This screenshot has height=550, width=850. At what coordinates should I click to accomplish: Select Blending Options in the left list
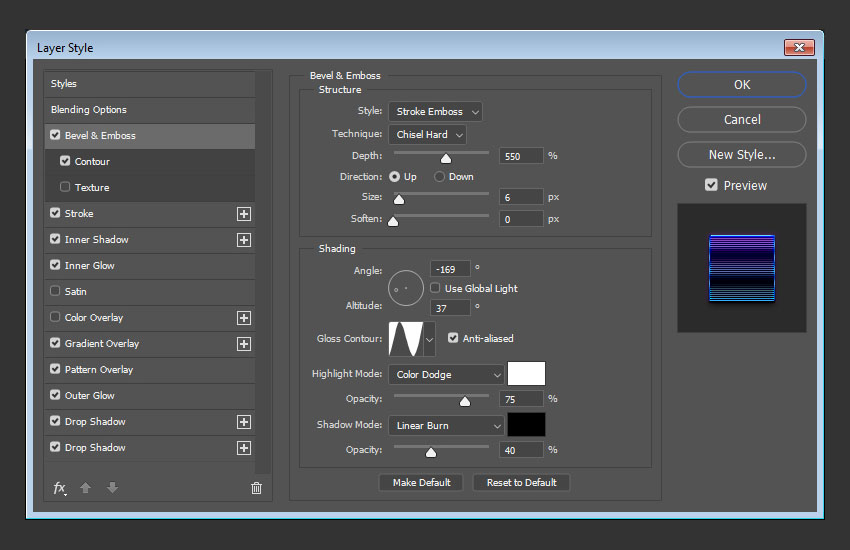pyautogui.click(x=89, y=110)
